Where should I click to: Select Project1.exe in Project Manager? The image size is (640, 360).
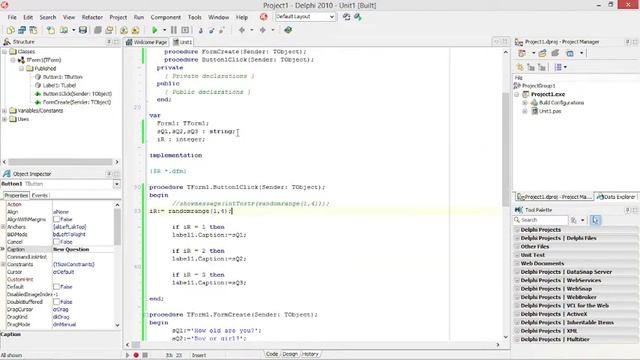548,94
